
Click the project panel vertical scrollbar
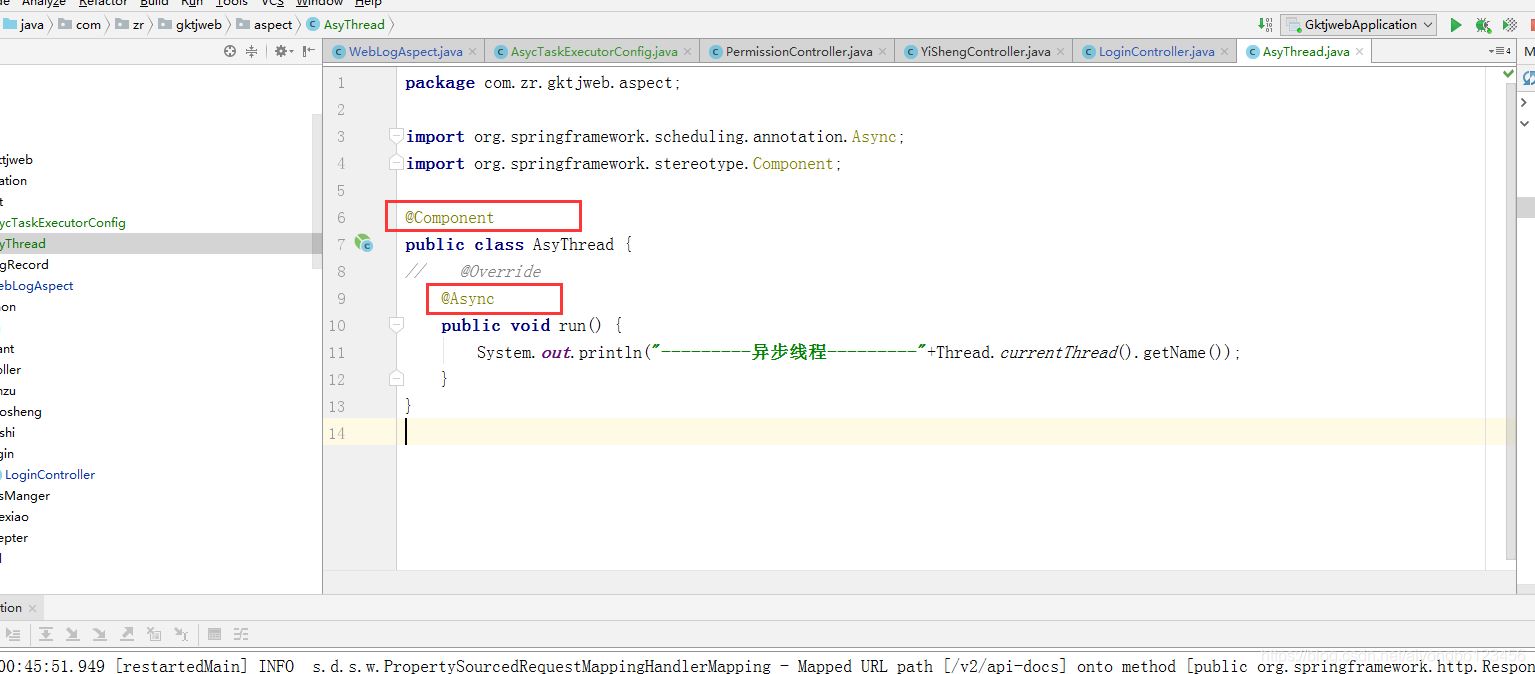[x=317, y=190]
